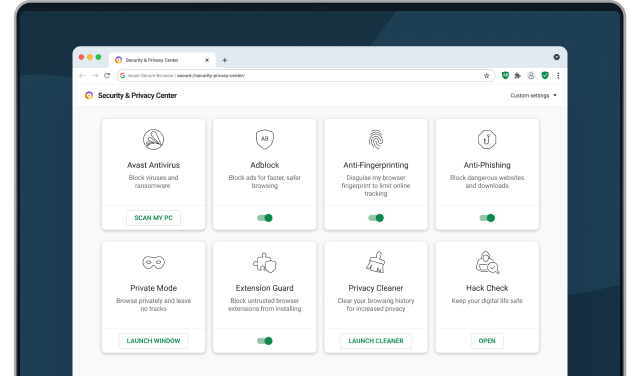Click the Adblock title text
Image resolution: width=640 pixels, height=376 pixels.
coord(264,165)
